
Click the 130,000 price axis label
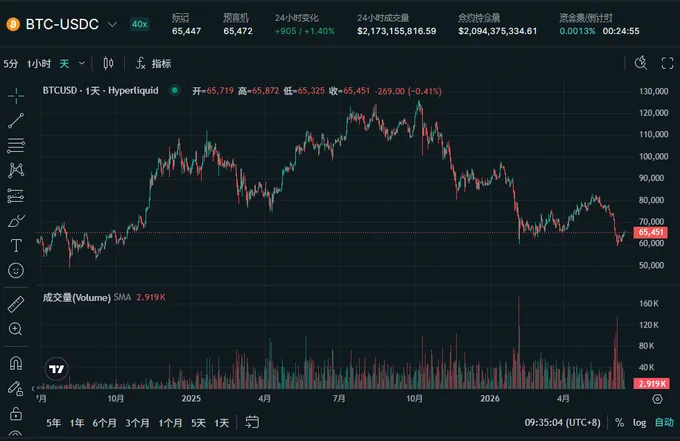coord(654,91)
